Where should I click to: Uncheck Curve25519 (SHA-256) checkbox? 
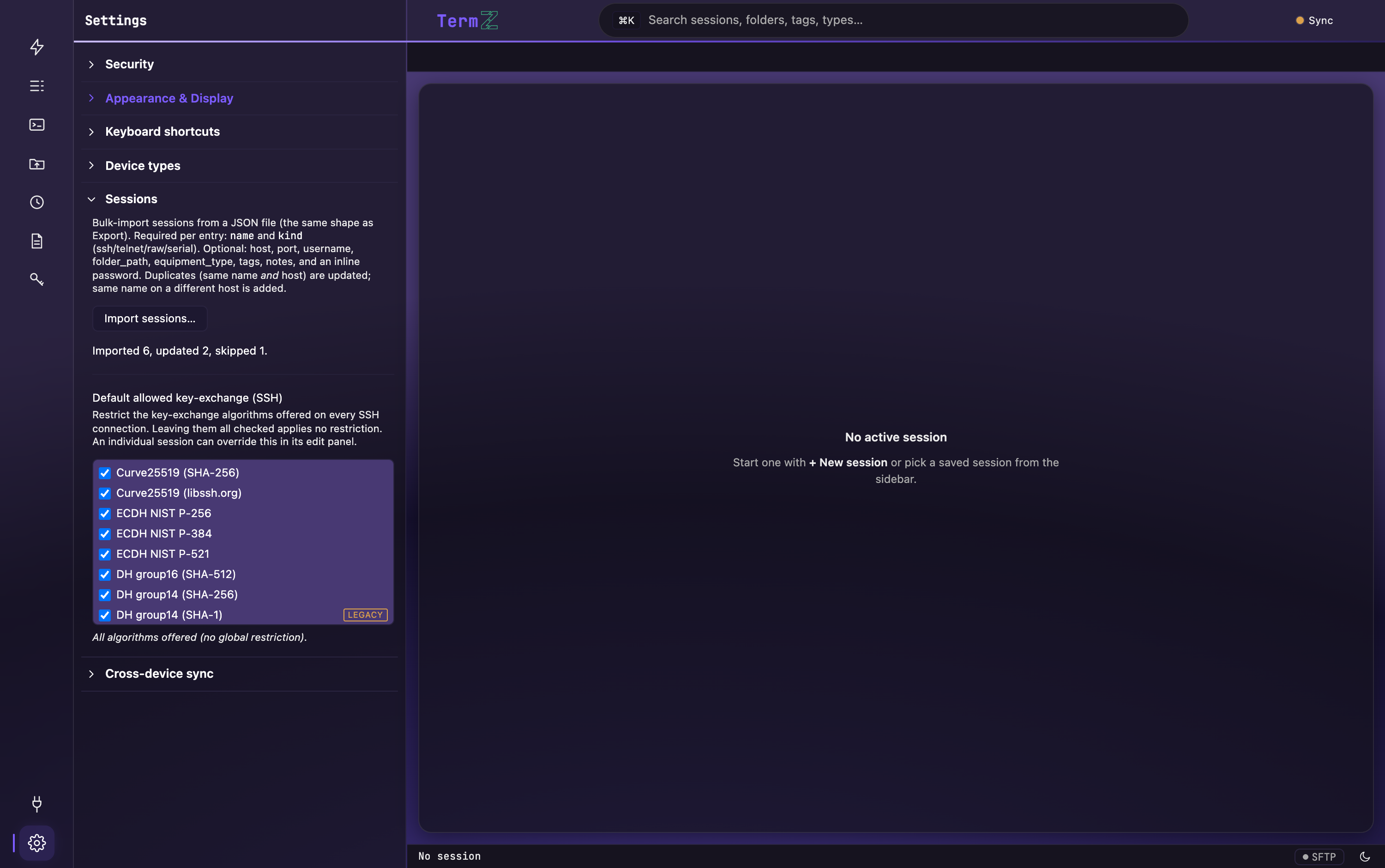pos(104,473)
